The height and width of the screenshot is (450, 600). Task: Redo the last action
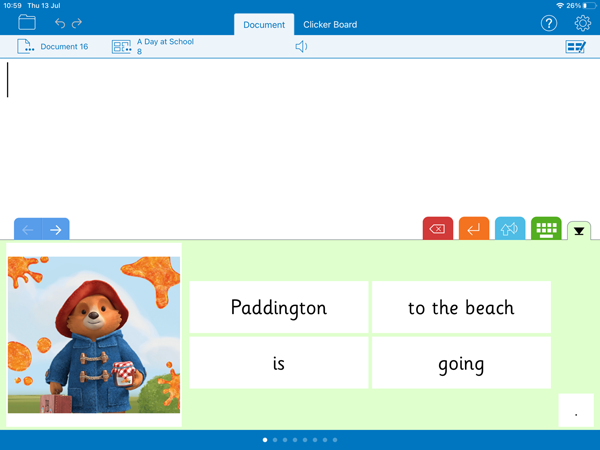[x=77, y=23]
